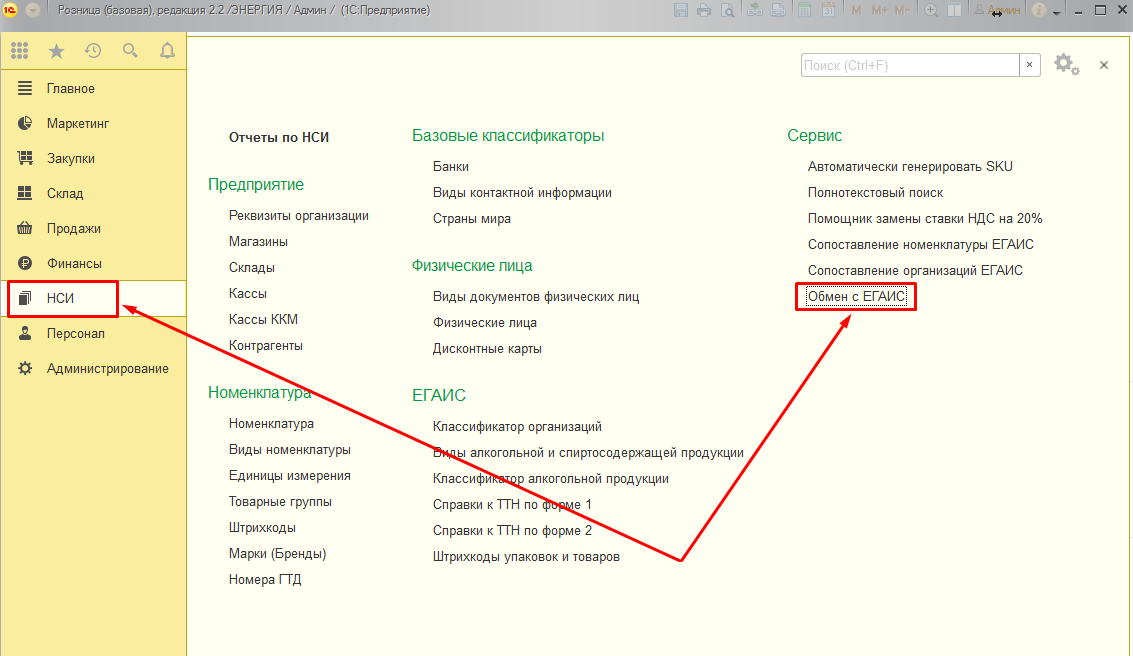Open Обмен с ЕГАИС

[x=856, y=296]
